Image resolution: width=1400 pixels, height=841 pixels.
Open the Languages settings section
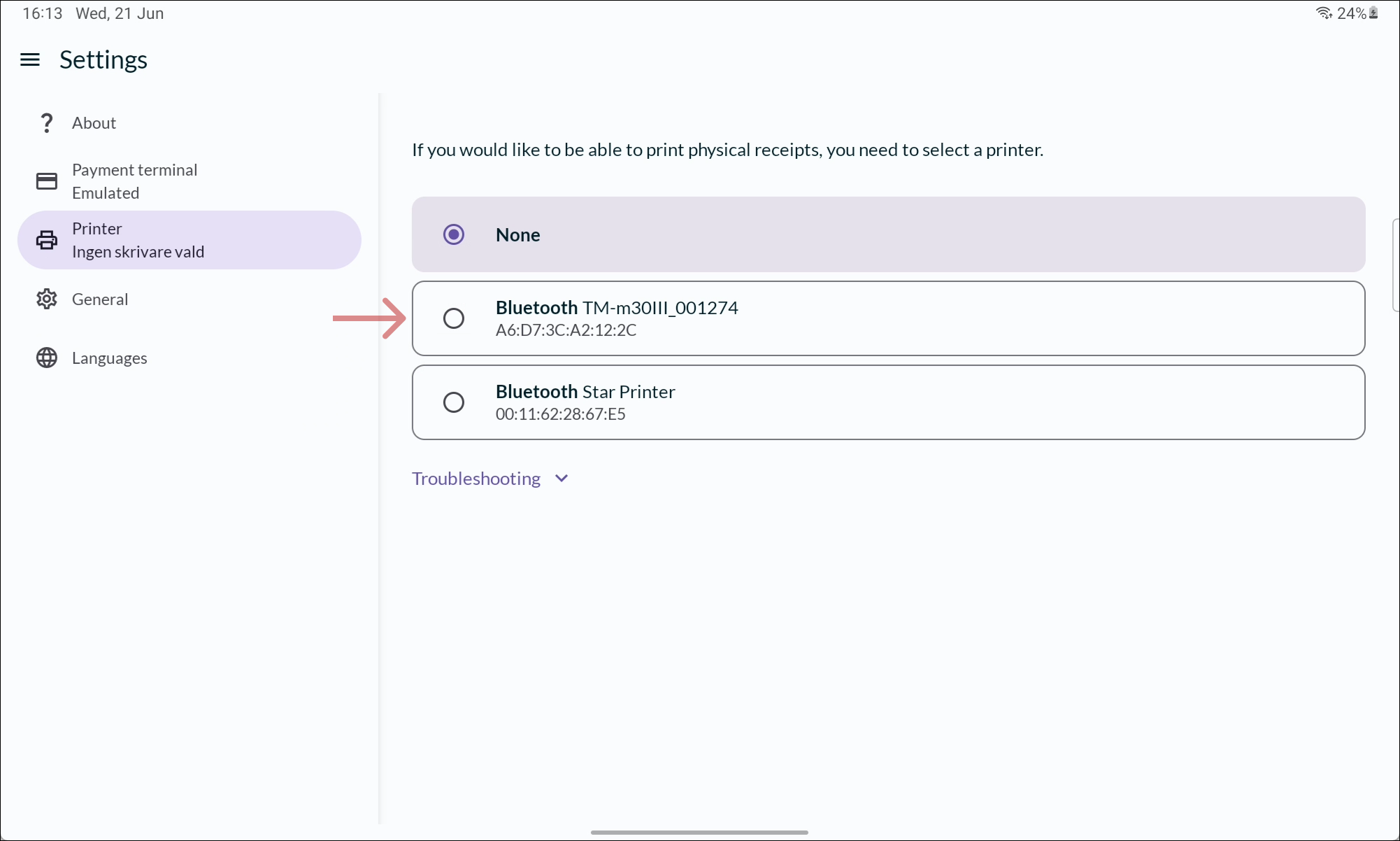pyautogui.click(x=190, y=358)
